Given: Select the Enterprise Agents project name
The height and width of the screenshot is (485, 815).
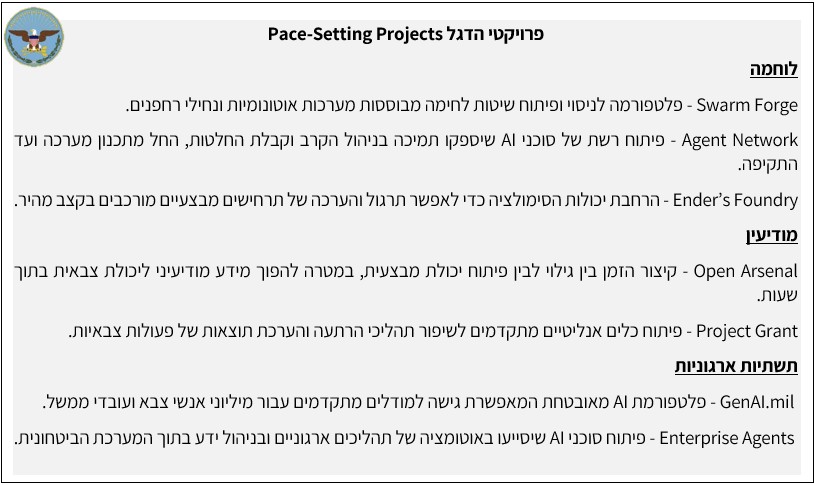Looking at the screenshot, I should [729, 438].
